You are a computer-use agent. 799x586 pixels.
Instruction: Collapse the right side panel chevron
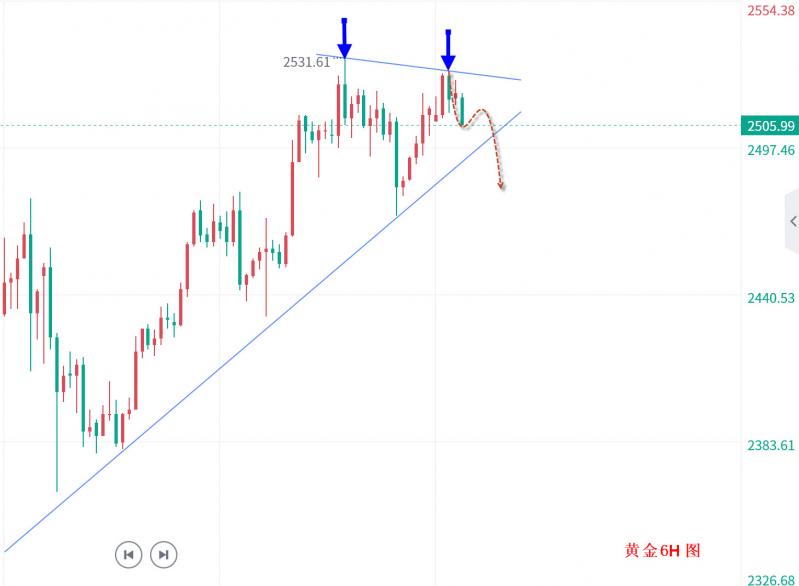pos(793,222)
